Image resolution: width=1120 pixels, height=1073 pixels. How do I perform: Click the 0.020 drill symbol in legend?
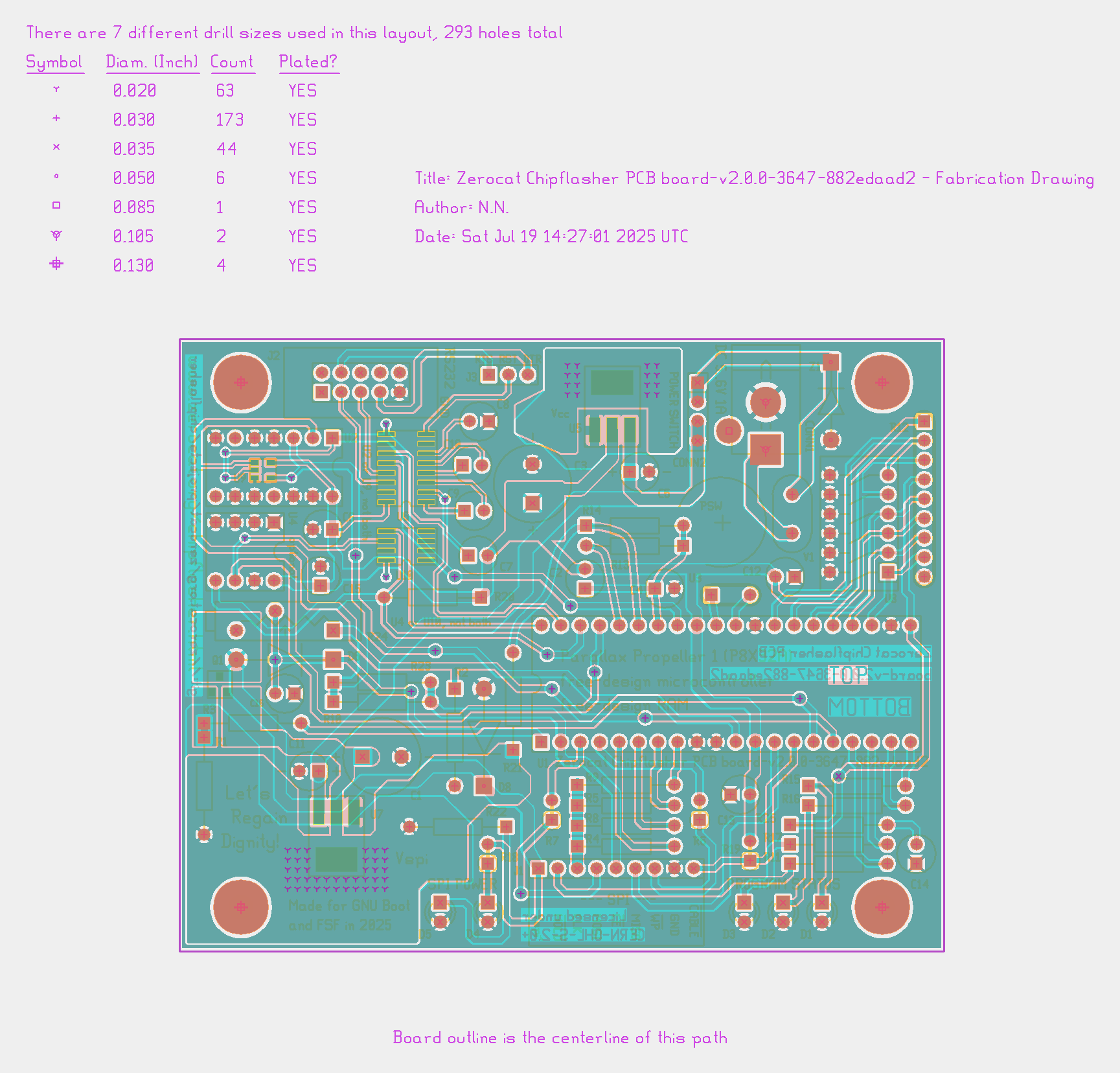click(x=56, y=89)
